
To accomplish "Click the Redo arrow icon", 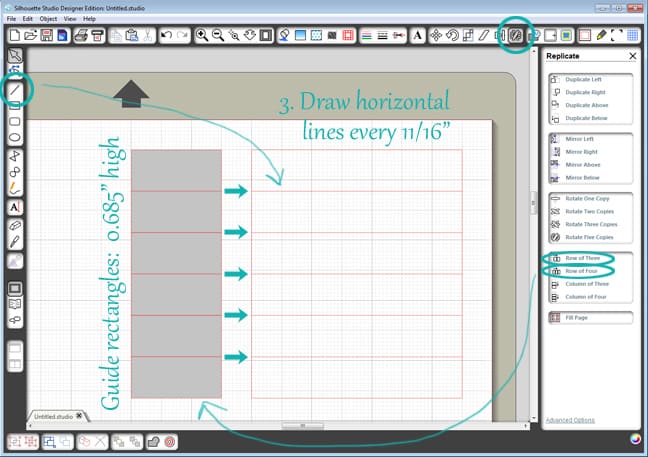I will [x=182, y=36].
